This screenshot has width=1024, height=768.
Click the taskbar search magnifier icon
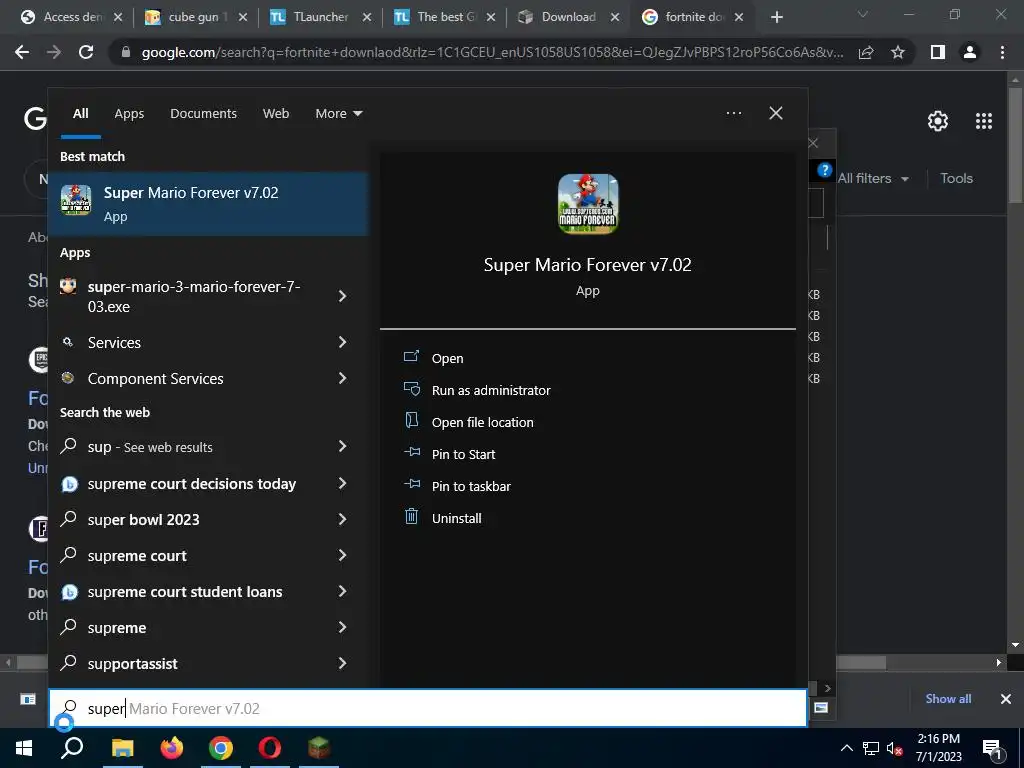(x=72, y=748)
